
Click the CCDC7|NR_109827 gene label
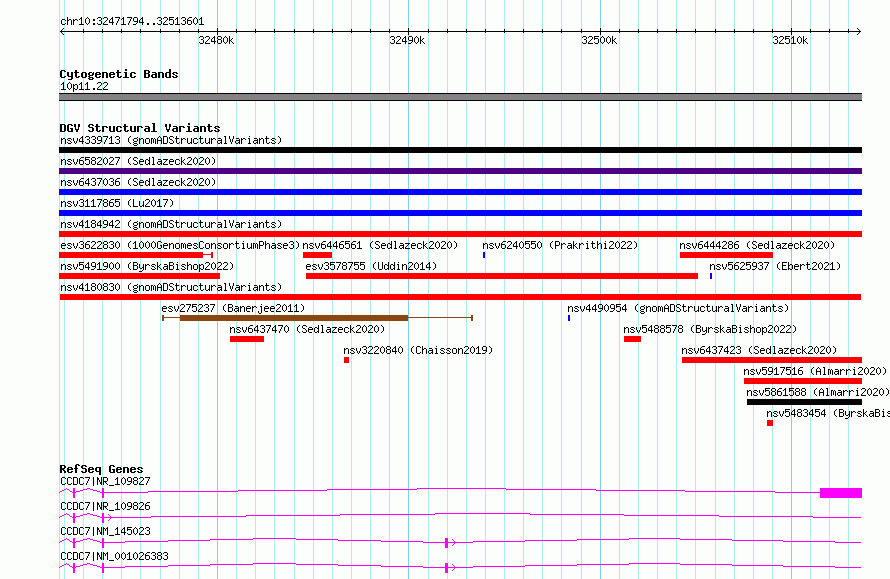[x=105, y=481]
